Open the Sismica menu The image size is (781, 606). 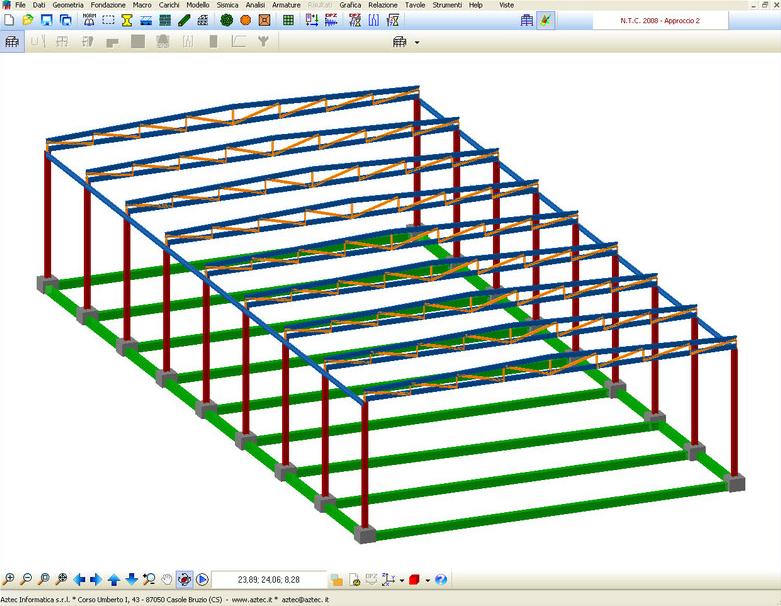(227, 5)
